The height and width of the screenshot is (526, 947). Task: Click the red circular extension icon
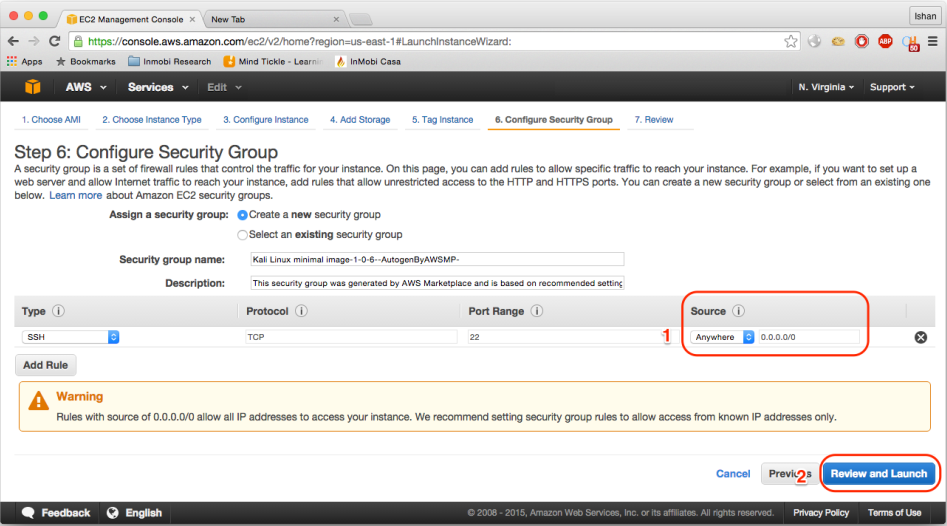click(x=862, y=41)
